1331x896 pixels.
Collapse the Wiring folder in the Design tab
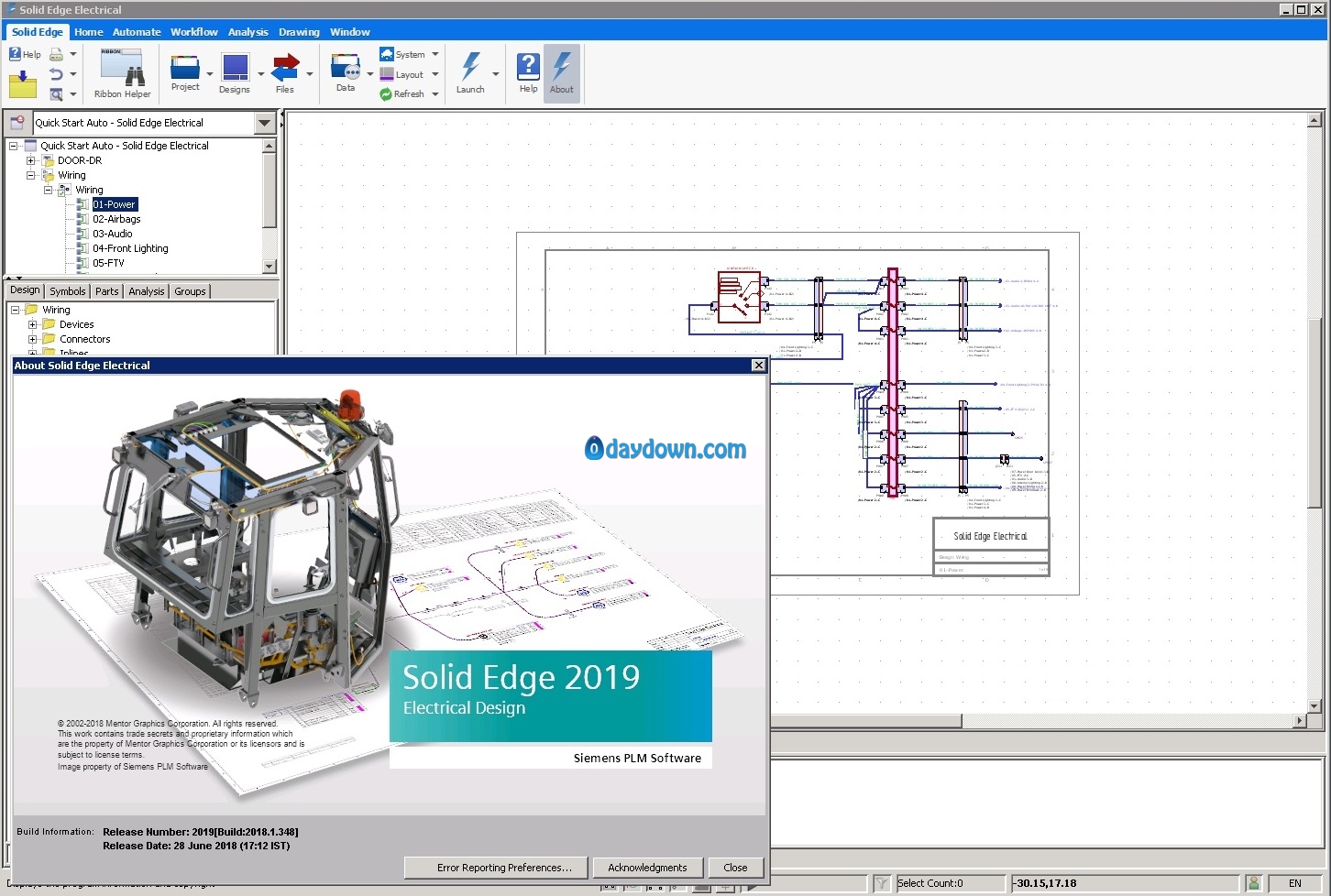point(16,310)
